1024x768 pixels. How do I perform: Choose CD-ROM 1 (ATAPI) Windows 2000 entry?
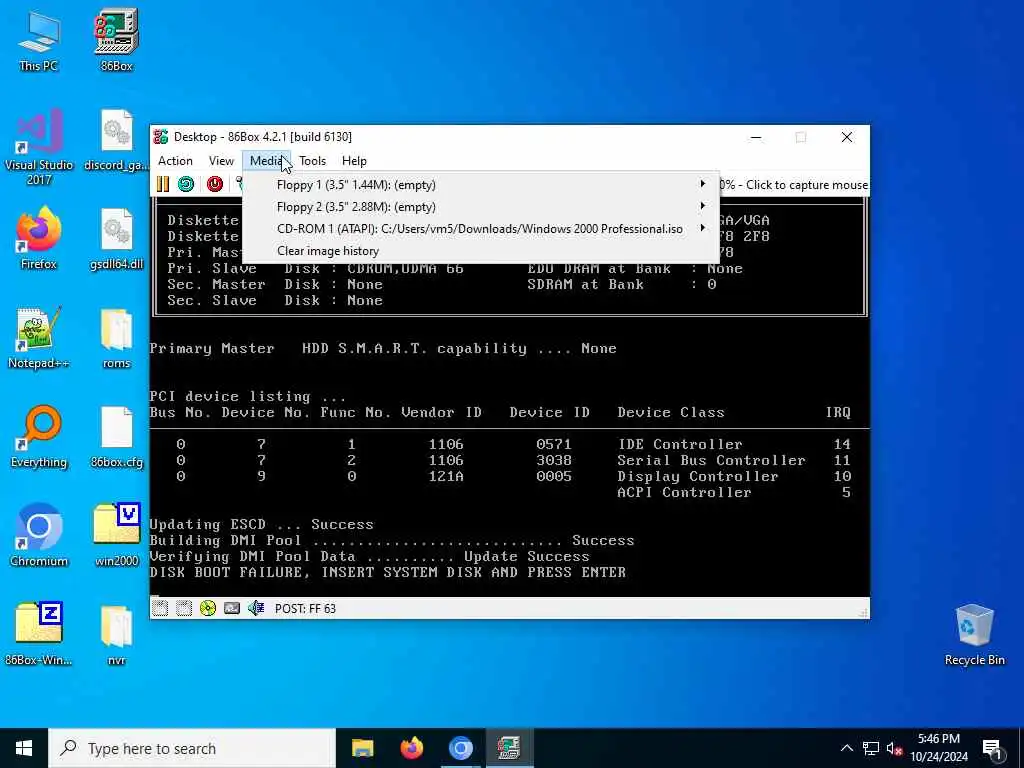point(481,229)
